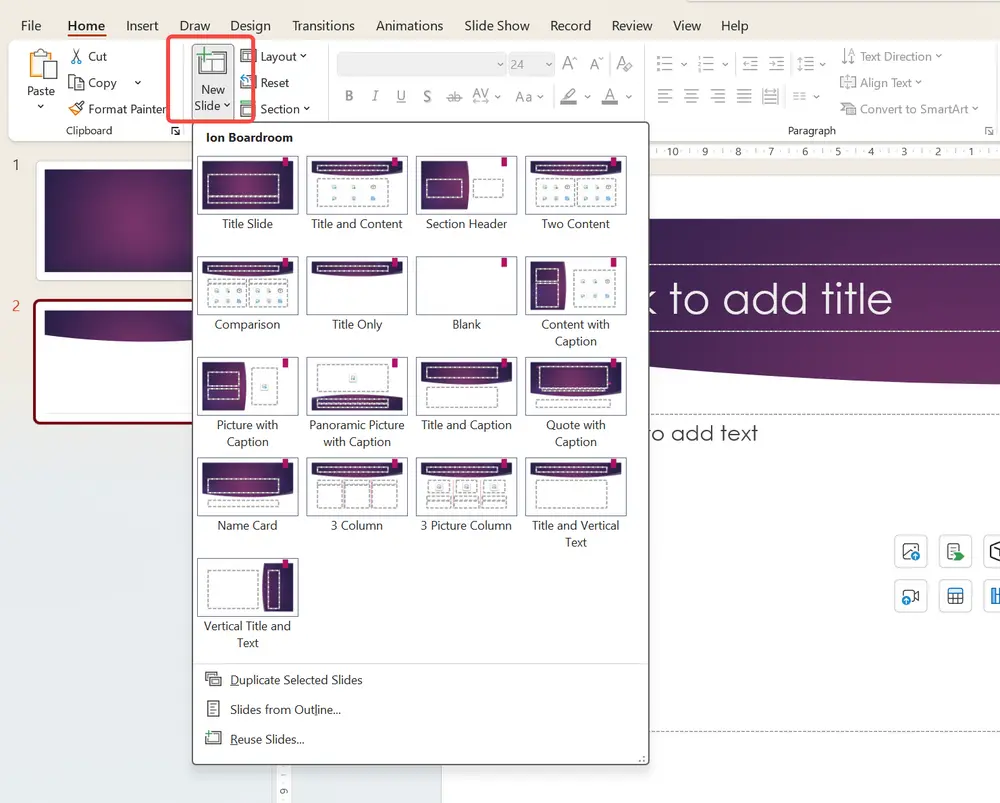Open the text highlight color control
Viewport: 1000px width, 803px height.
[x=568, y=96]
